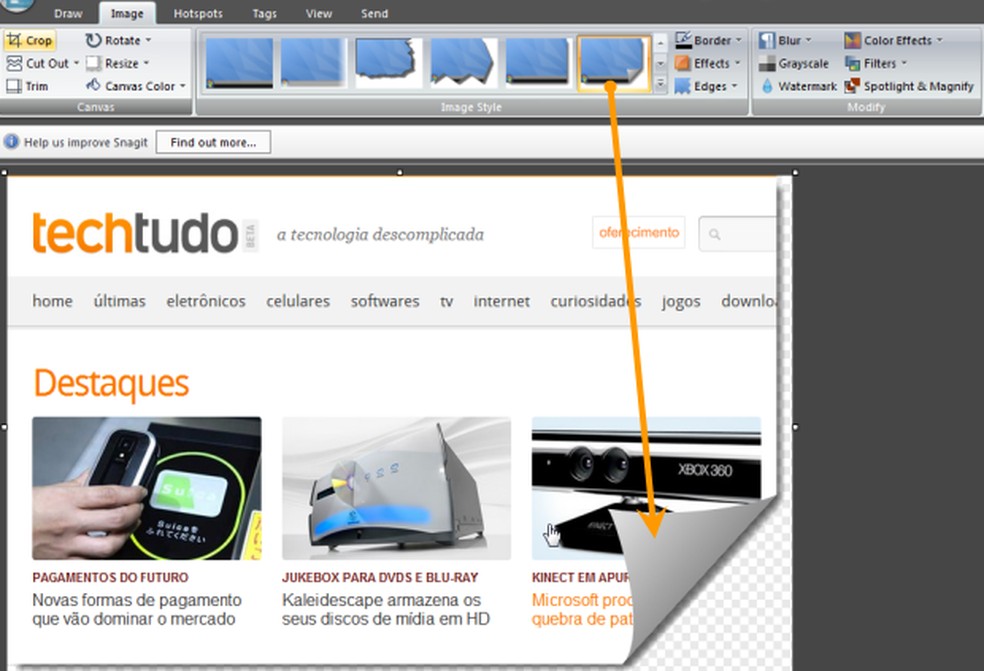Image resolution: width=984 pixels, height=671 pixels.
Task: Select the first image style with bottom shadow
Action: tap(239, 63)
